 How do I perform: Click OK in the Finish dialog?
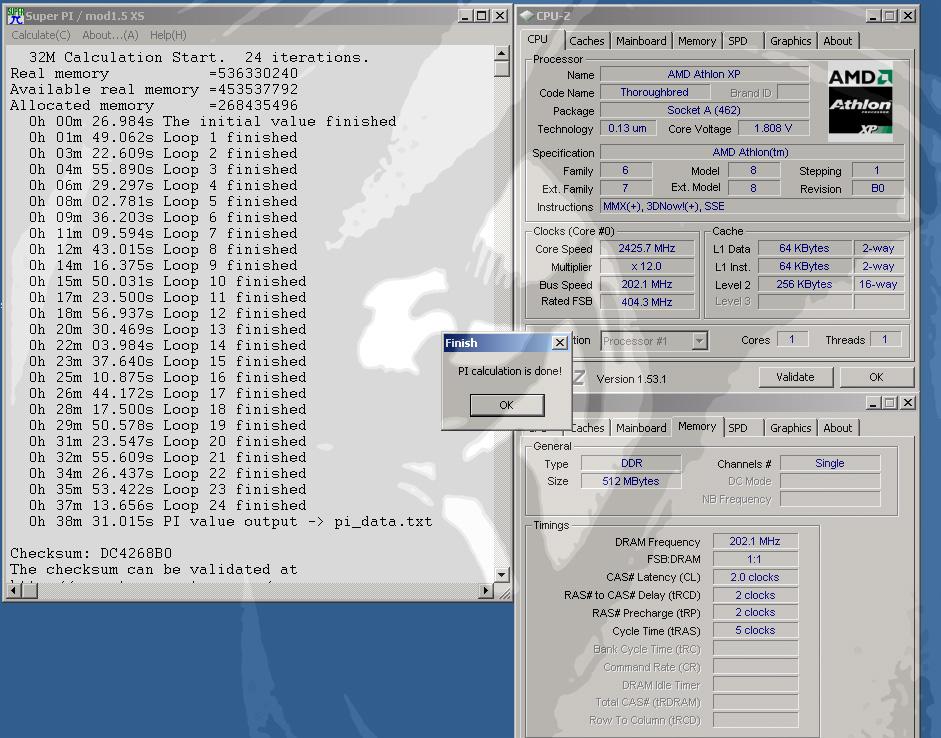click(507, 405)
